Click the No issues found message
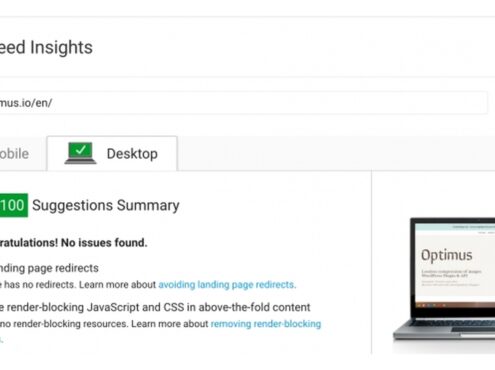495x370 pixels. (x=73, y=243)
